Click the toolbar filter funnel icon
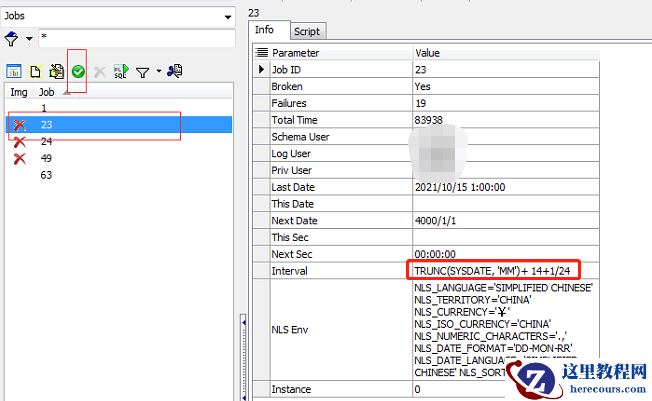The image size is (652, 401). [x=142, y=72]
